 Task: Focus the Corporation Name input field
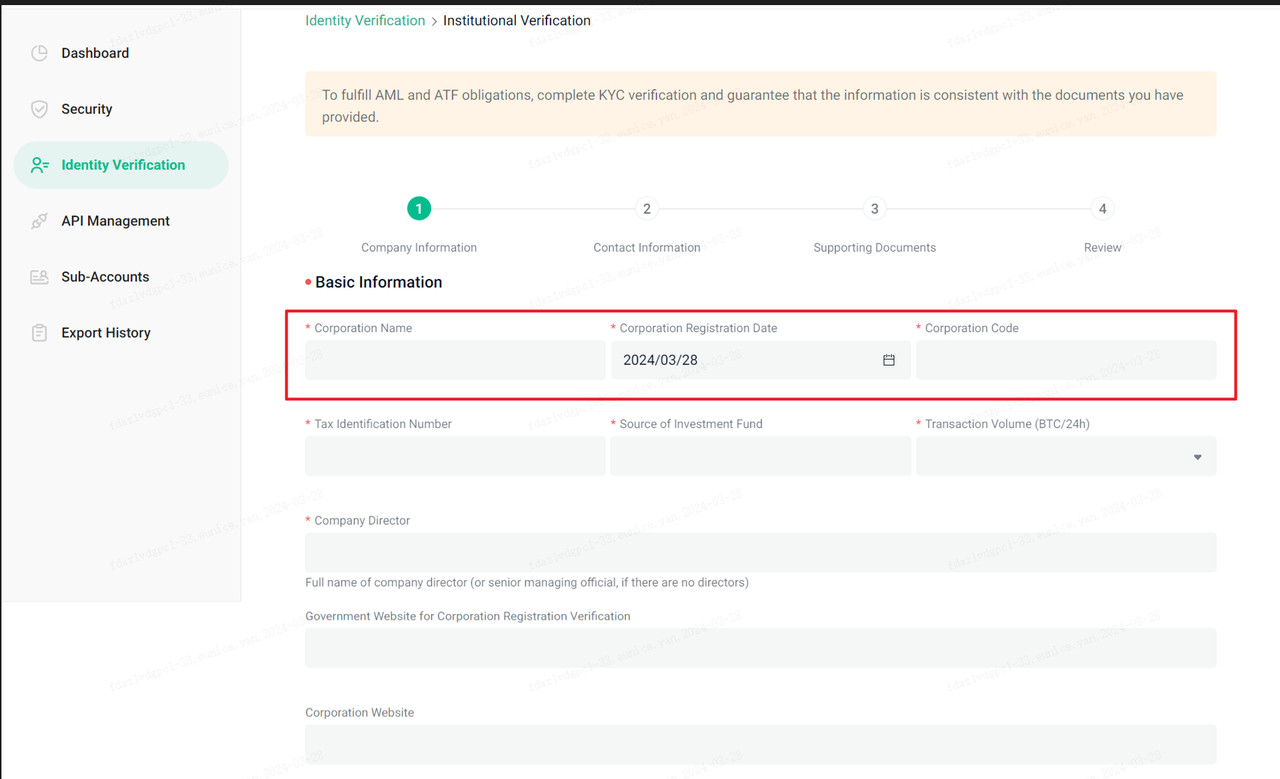[x=455, y=360]
